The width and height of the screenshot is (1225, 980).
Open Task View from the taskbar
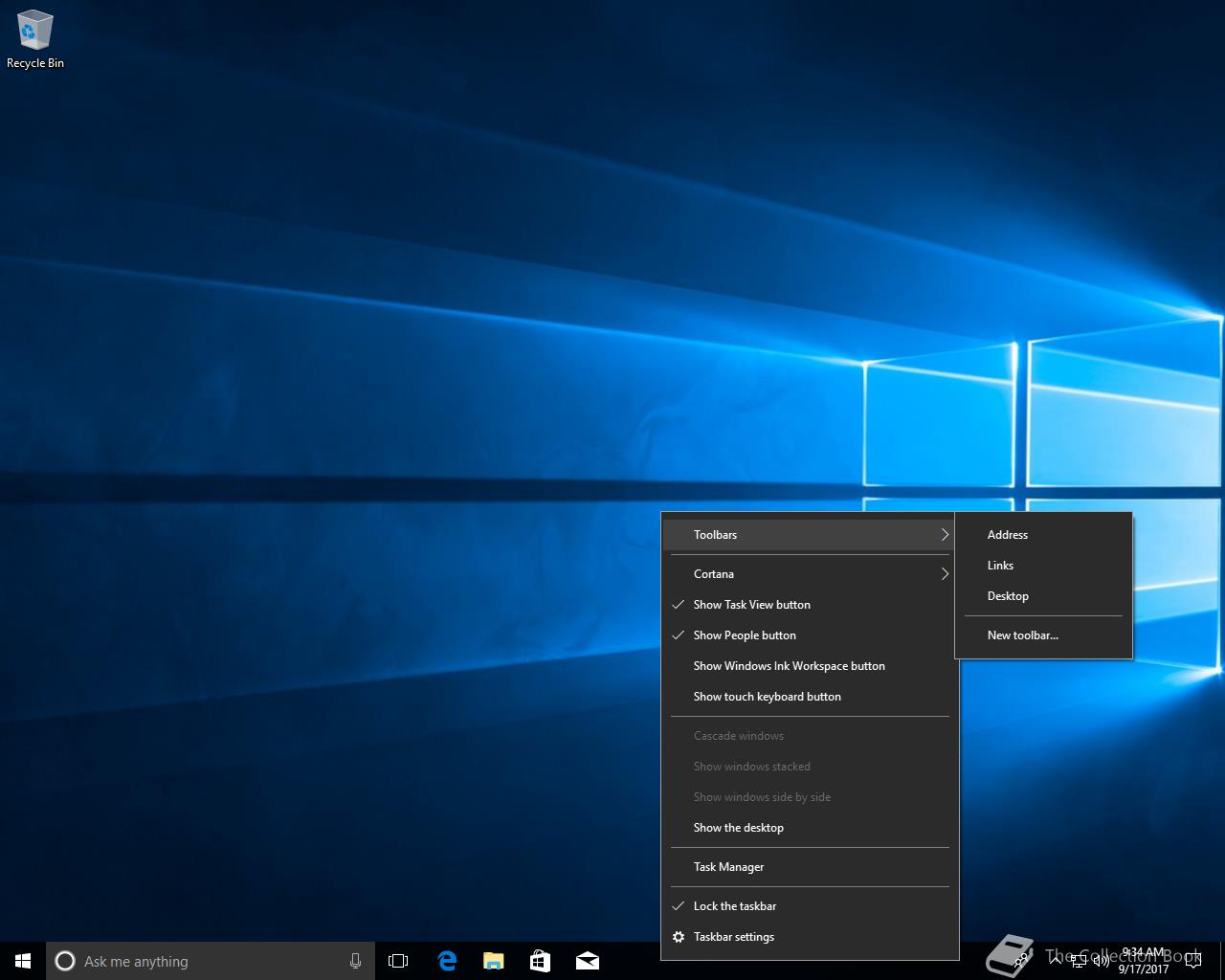tap(398, 961)
